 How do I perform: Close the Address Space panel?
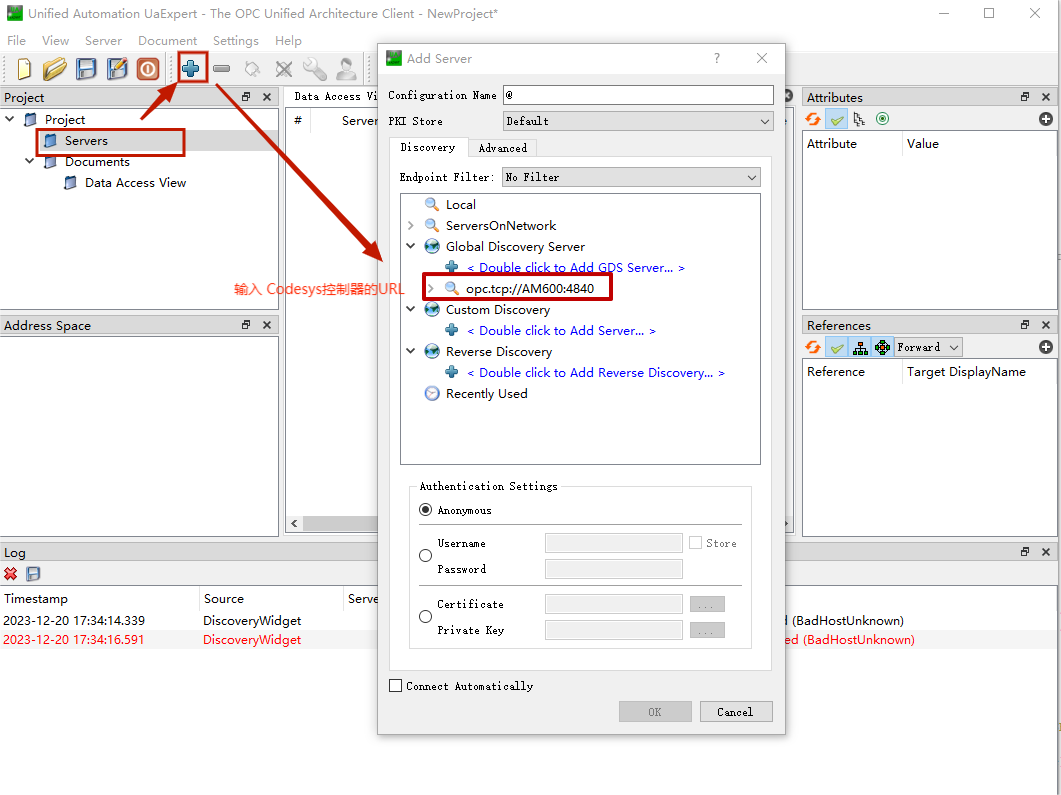coord(267,325)
